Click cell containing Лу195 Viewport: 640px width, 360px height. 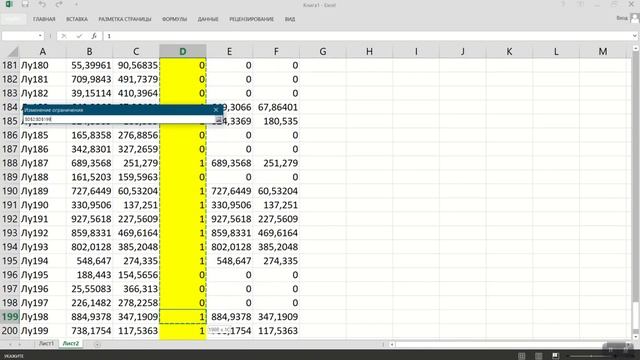pyautogui.click(x=42, y=275)
